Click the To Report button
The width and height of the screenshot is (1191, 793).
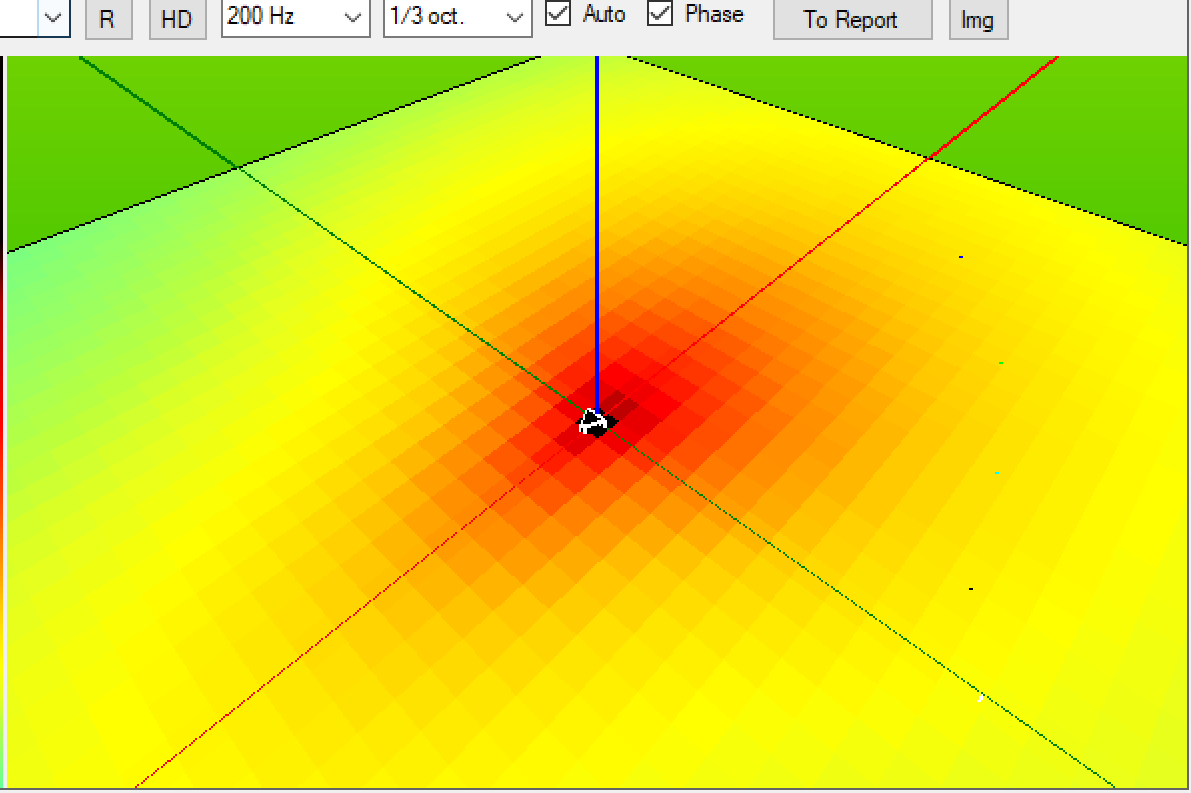(x=851, y=19)
